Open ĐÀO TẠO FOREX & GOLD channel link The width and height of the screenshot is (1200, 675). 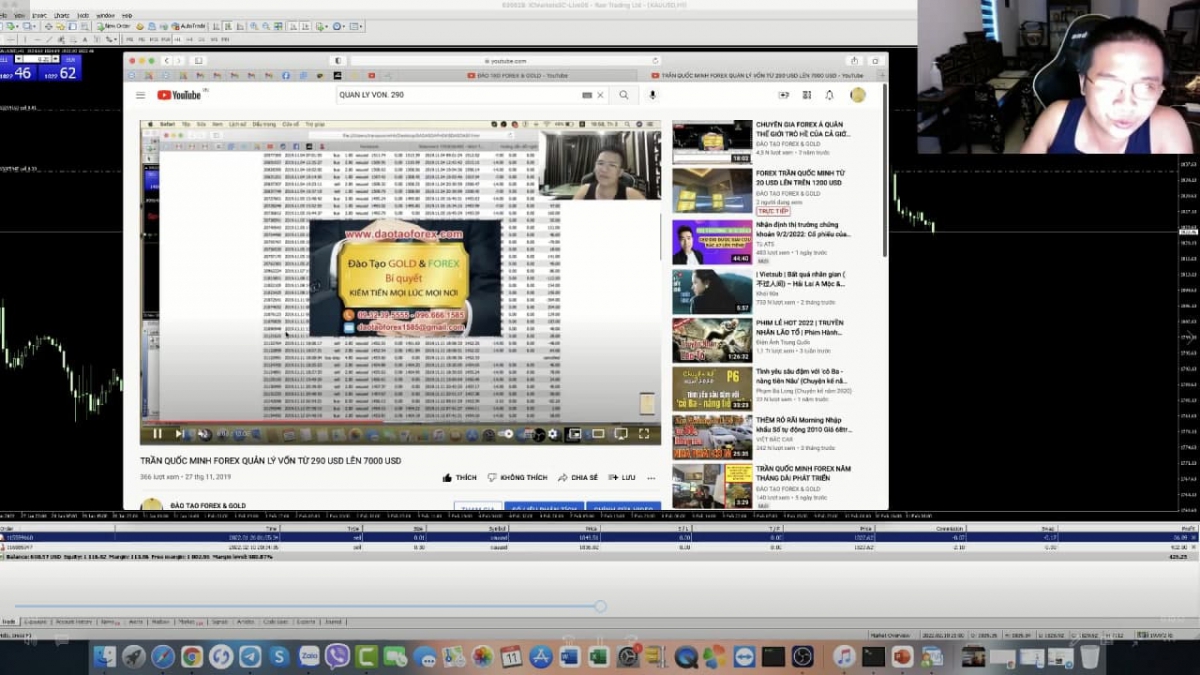[207, 506]
